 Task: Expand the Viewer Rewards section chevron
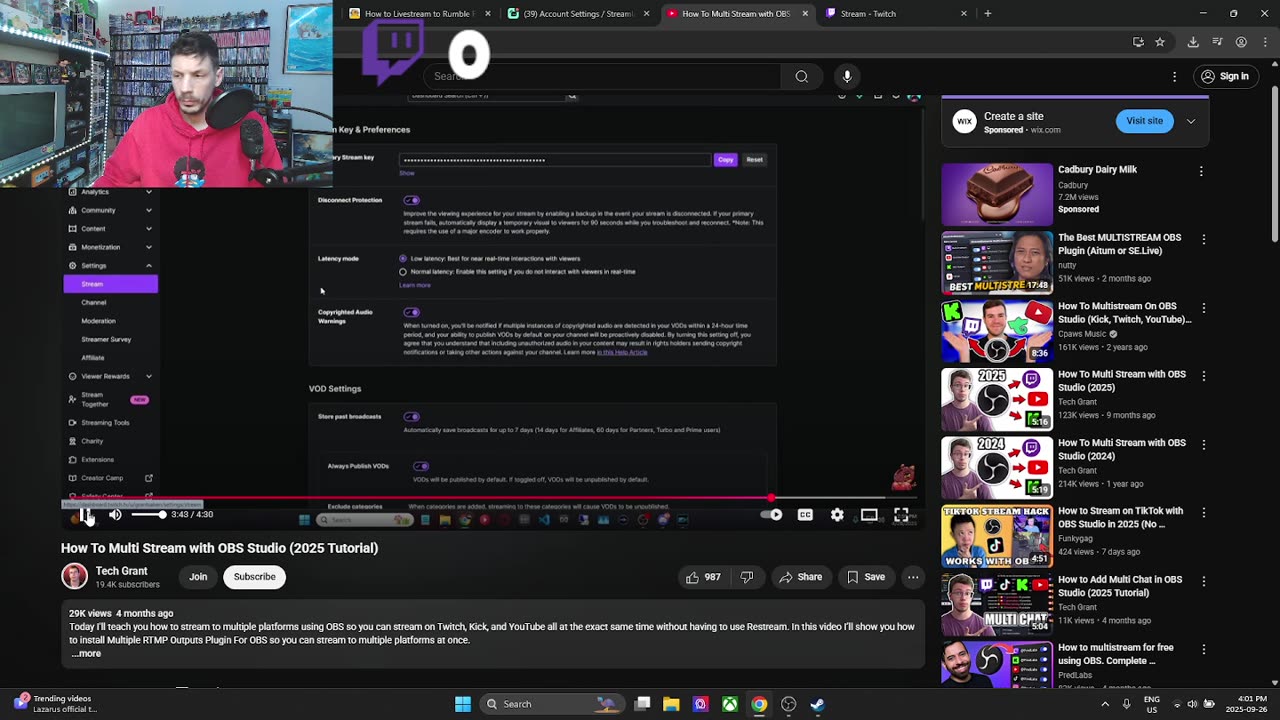click(x=149, y=376)
